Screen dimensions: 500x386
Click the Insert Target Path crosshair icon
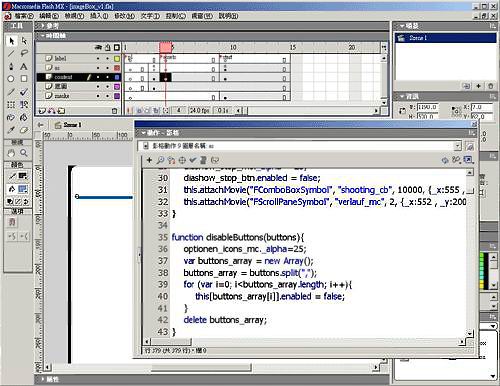pyautogui.click(x=182, y=160)
